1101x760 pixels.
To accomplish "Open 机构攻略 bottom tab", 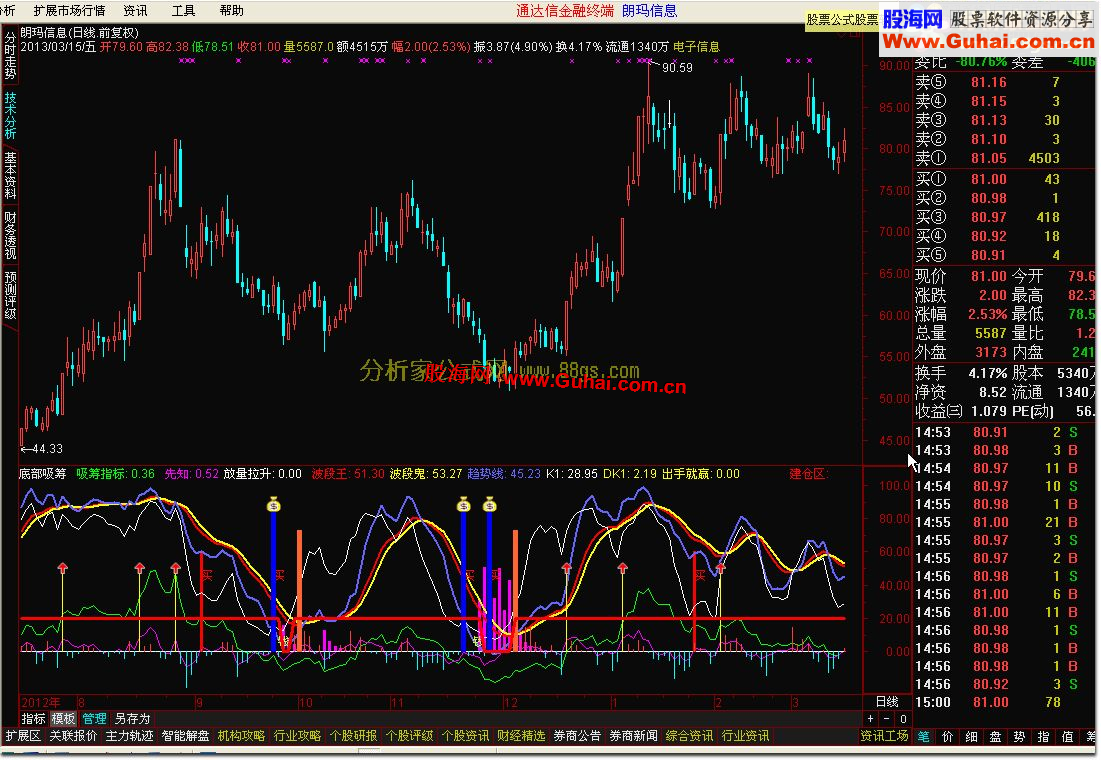I will click(x=242, y=735).
